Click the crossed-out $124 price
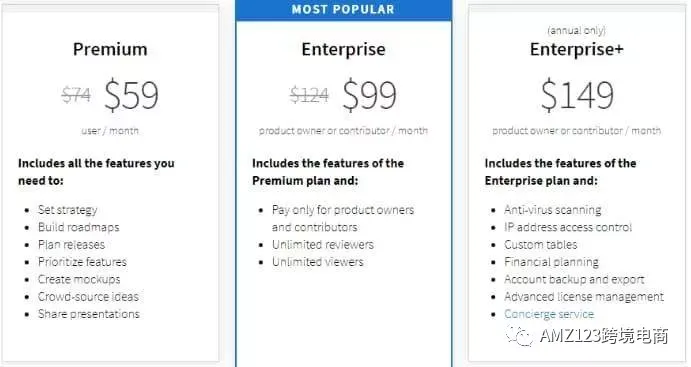 [x=309, y=95]
